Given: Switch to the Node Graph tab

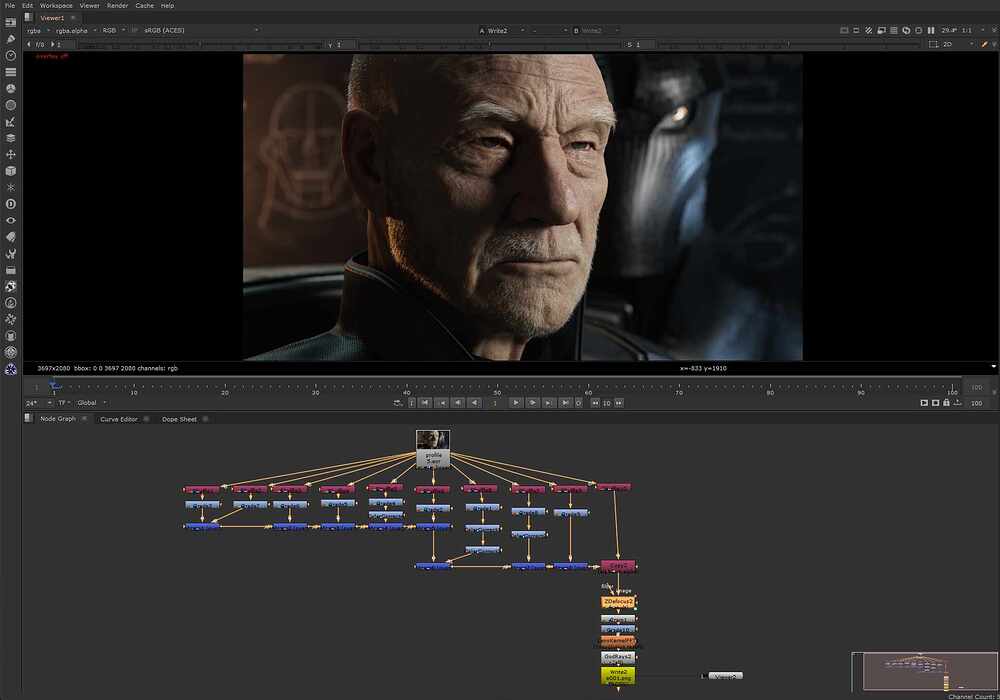Looking at the screenshot, I should click(58, 419).
